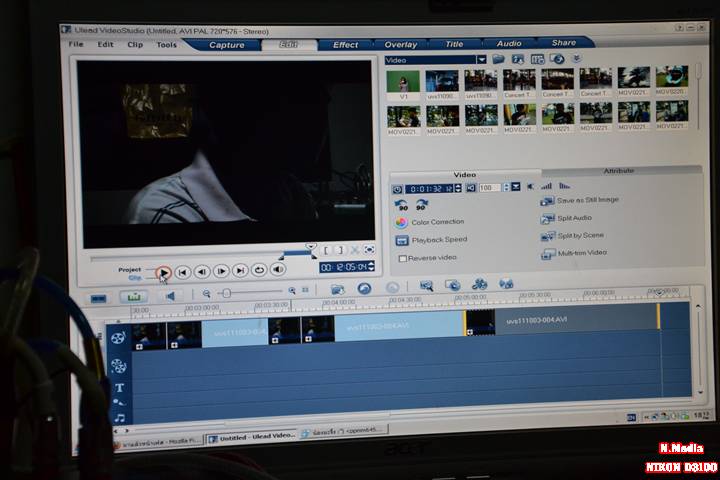Image resolution: width=720 pixels, height=480 pixels.
Task: Select Clip playback mode
Action: pos(135,278)
